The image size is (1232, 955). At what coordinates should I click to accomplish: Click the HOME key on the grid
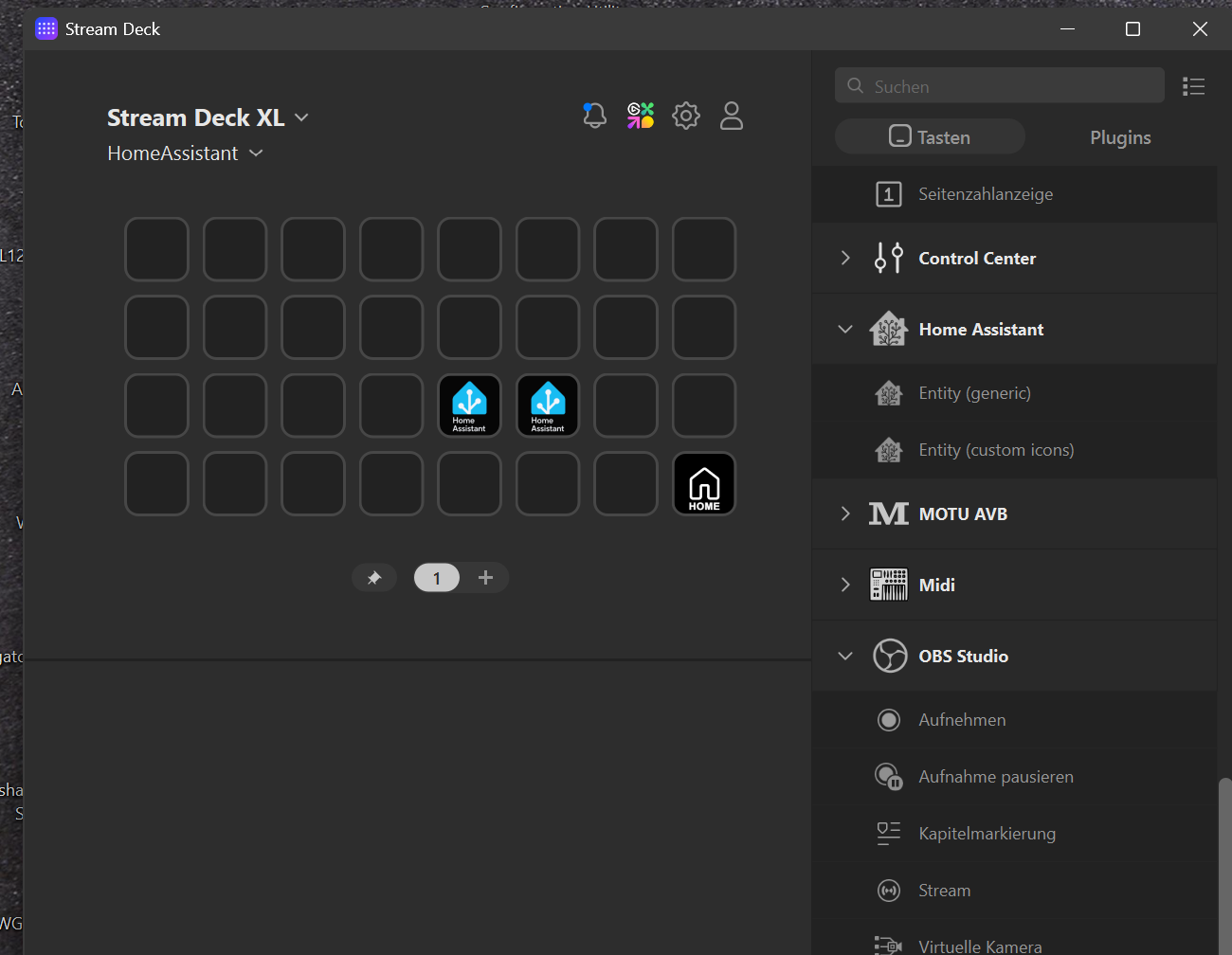pyautogui.click(x=704, y=484)
